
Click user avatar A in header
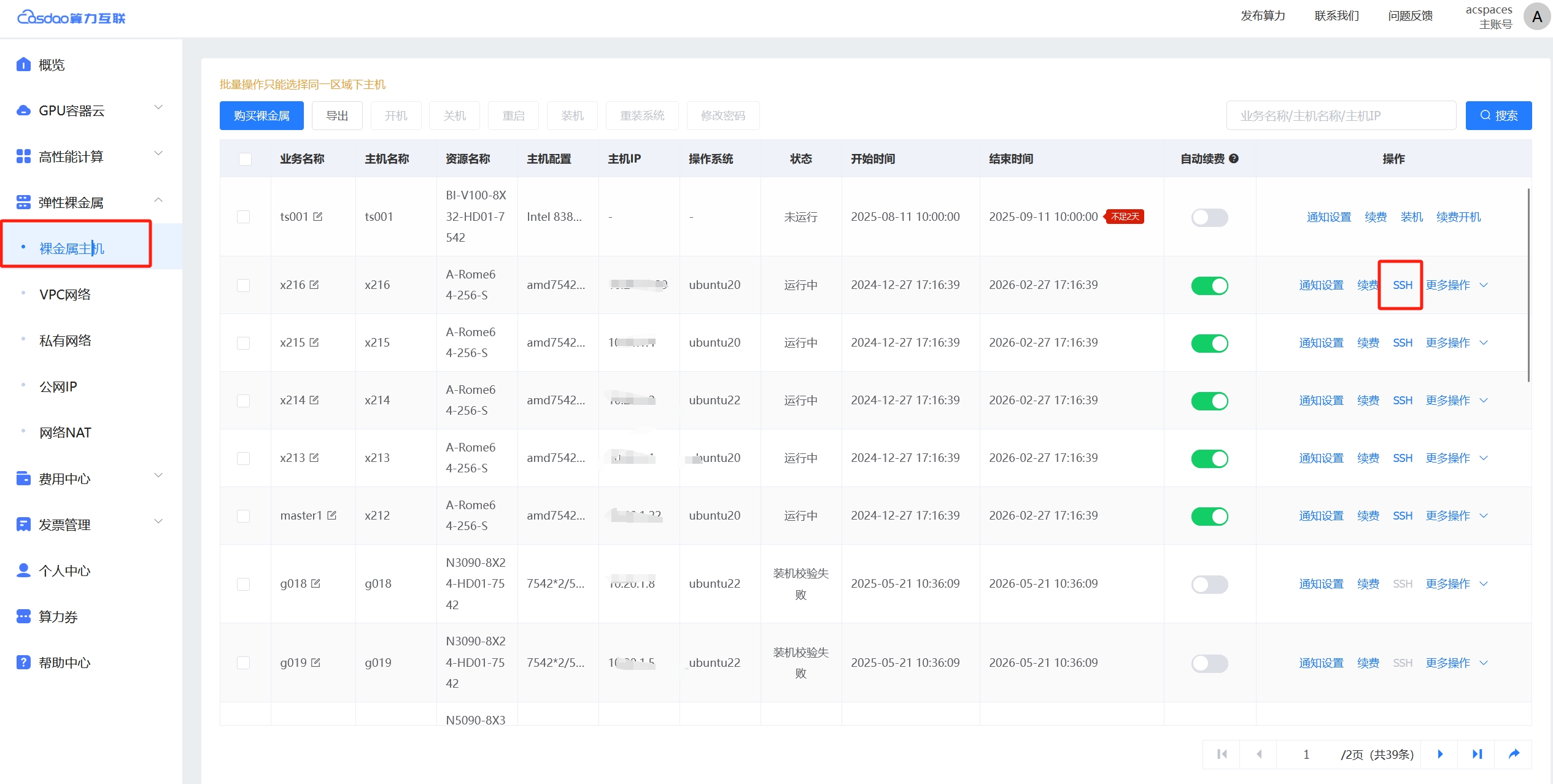1536,17
